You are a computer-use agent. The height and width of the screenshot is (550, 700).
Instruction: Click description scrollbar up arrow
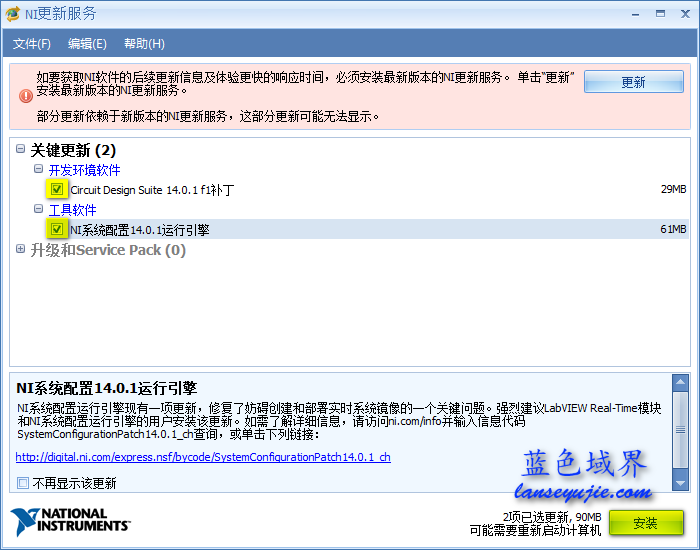tap(680, 382)
